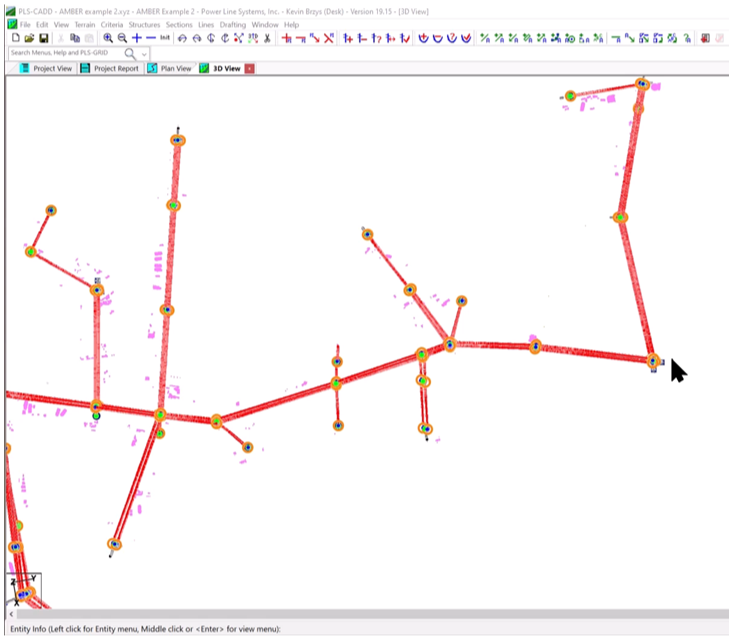Click the search magnifier icon
The image size is (732, 637).
(x=130, y=53)
